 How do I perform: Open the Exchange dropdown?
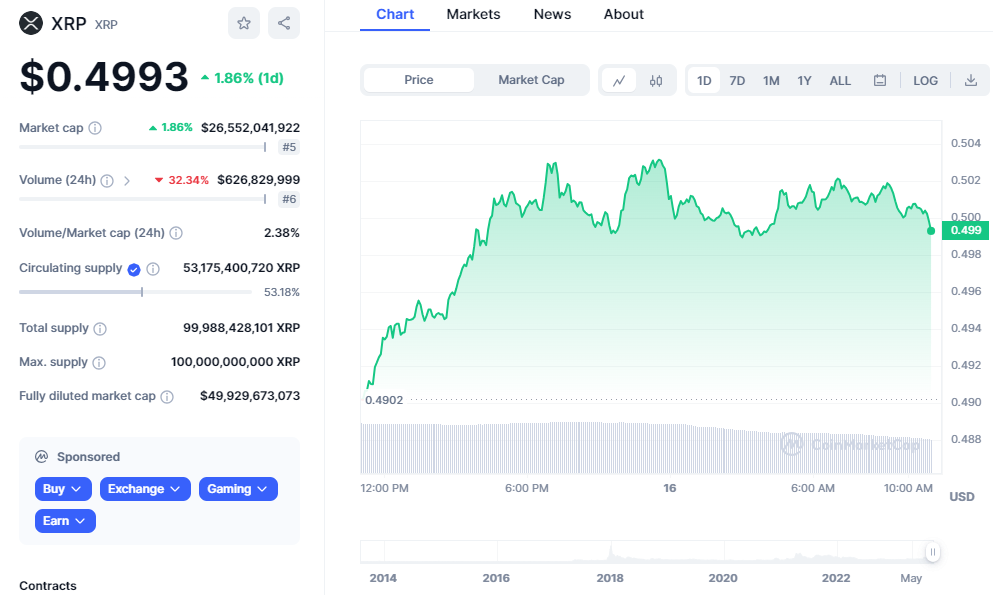[x=145, y=489]
